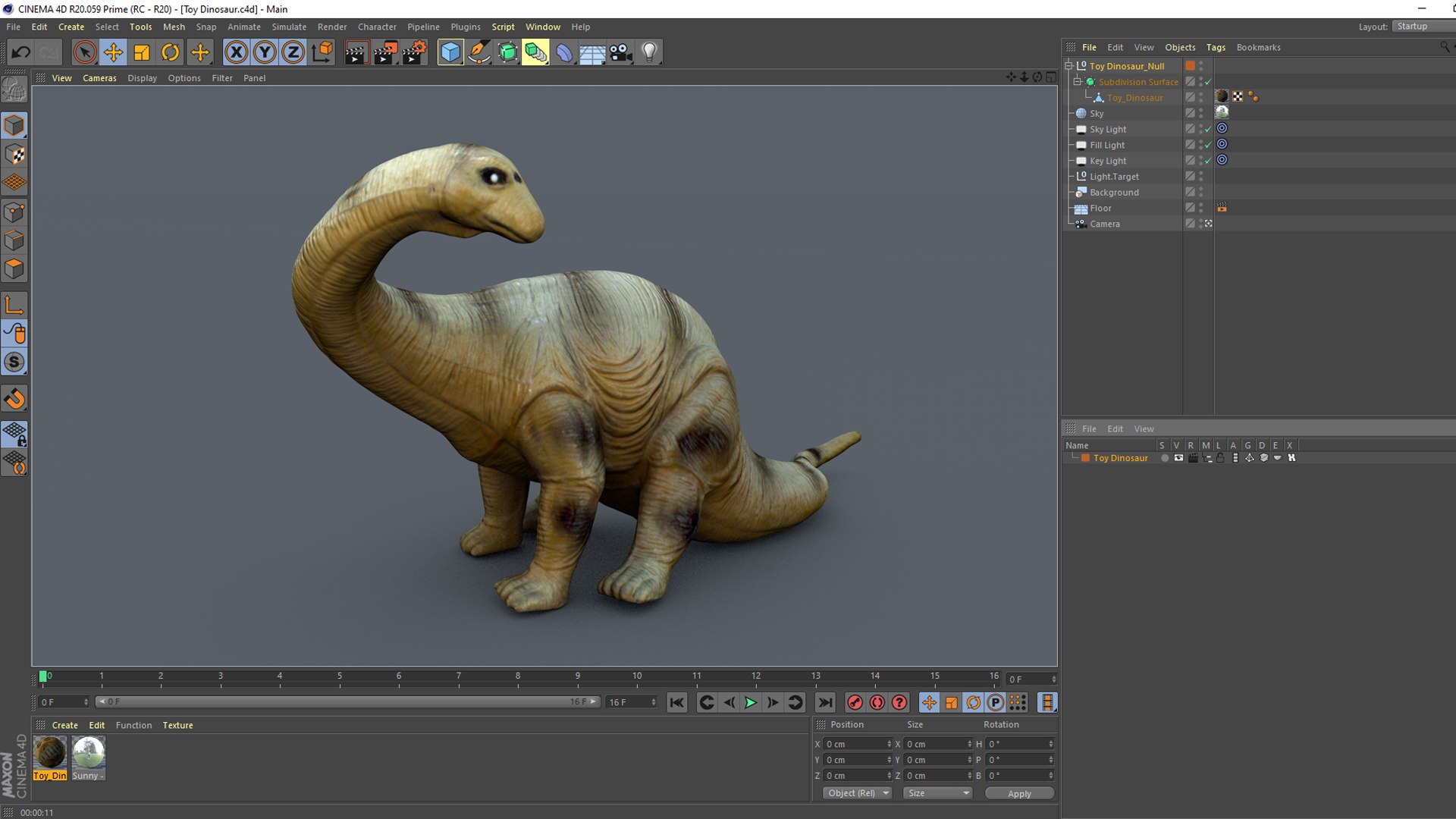Add a Camera object from toolbar
This screenshot has height=819, width=1456.
tap(621, 52)
